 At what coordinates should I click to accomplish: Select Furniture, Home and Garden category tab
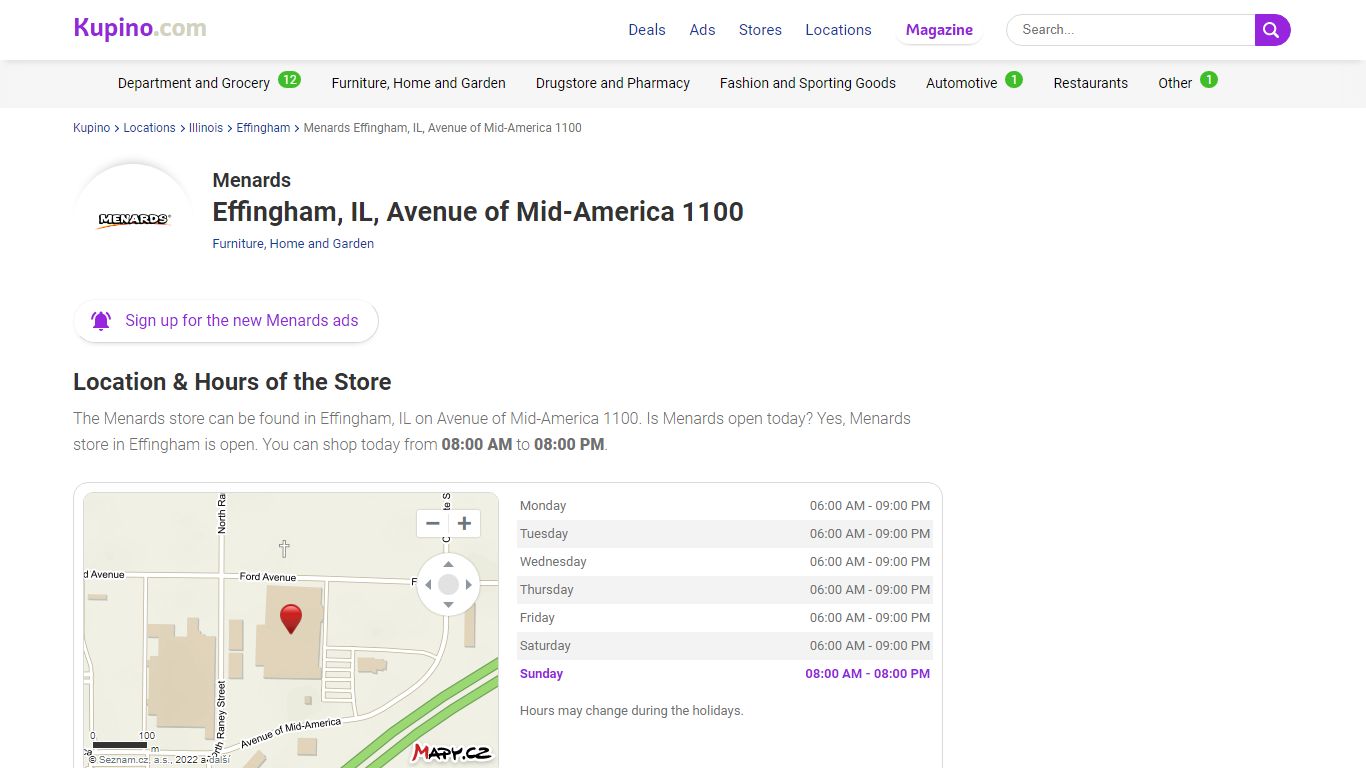419,83
